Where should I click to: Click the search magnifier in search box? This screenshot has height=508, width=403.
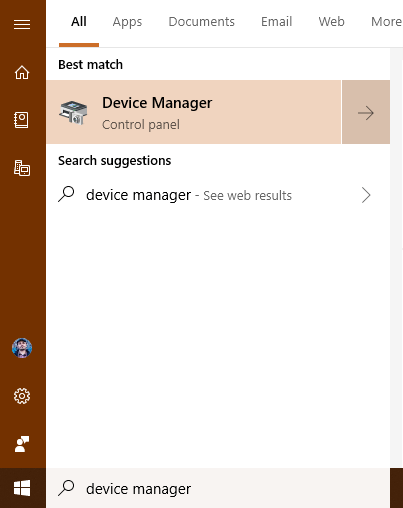pyautogui.click(x=66, y=488)
